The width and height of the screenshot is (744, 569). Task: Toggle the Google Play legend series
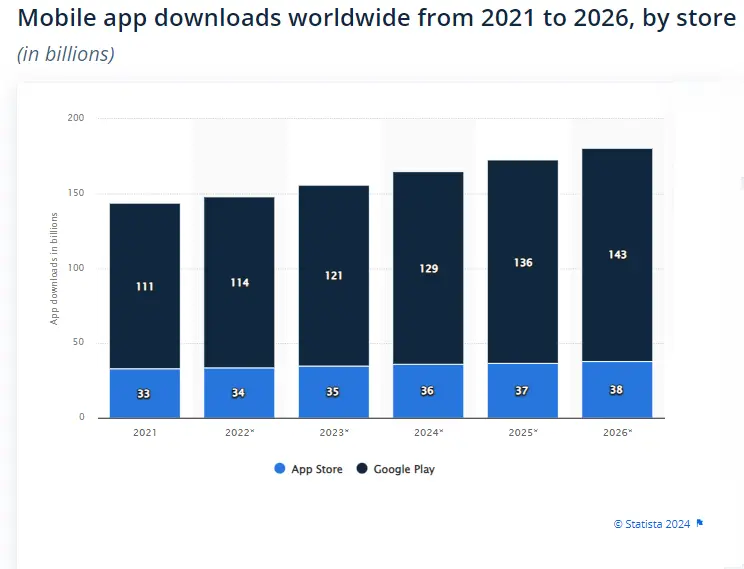[396, 469]
